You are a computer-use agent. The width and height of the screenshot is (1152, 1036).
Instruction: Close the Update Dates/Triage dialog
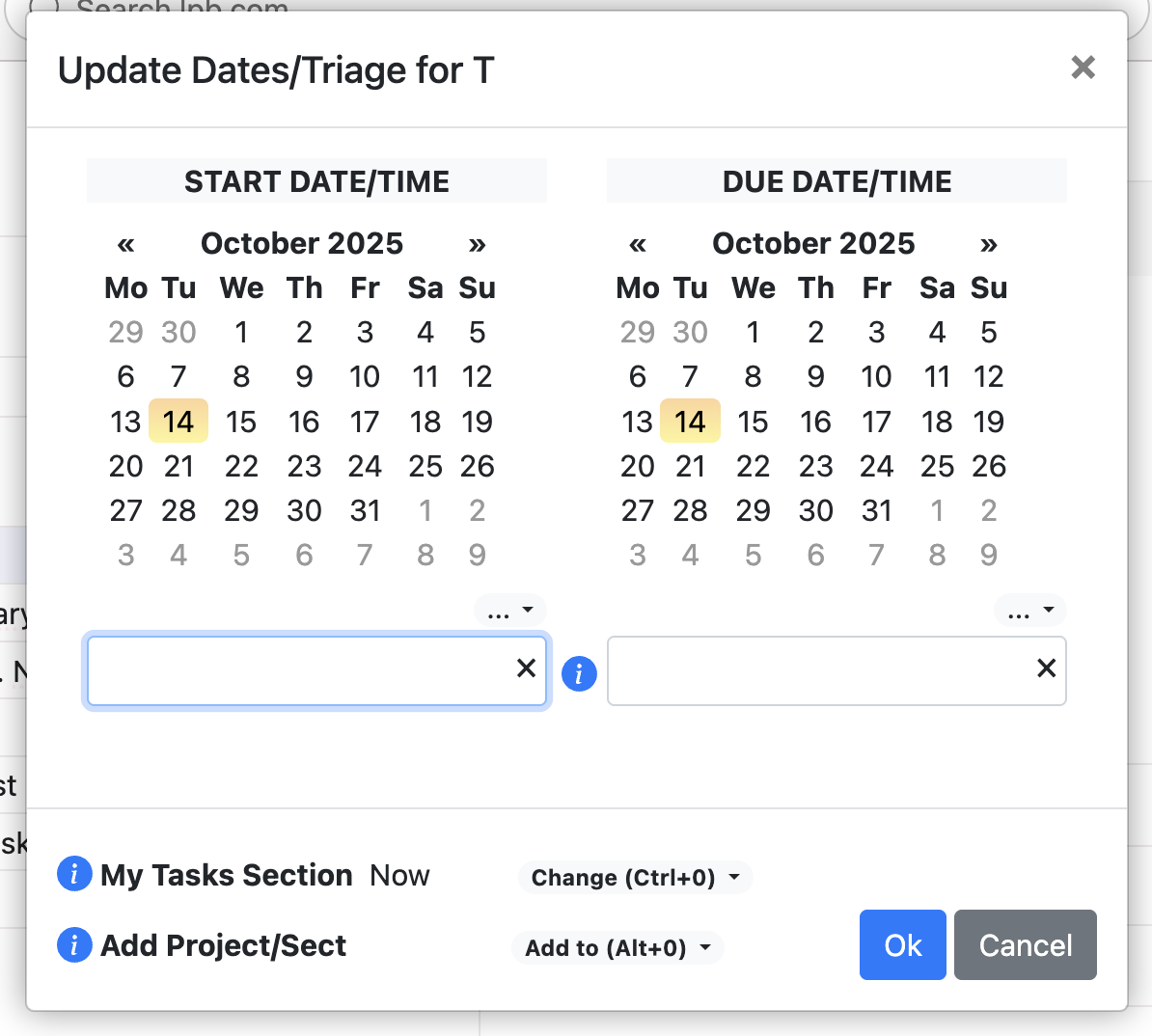tap(1083, 68)
